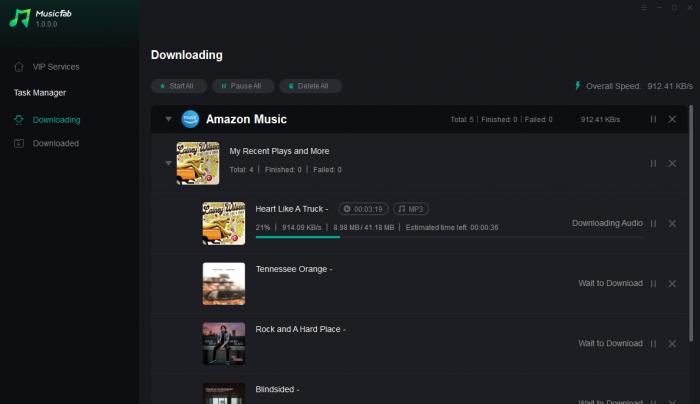700x404 pixels.
Task: Click Heart Like A Truck album thumbnail
Action: pyautogui.click(x=224, y=223)
